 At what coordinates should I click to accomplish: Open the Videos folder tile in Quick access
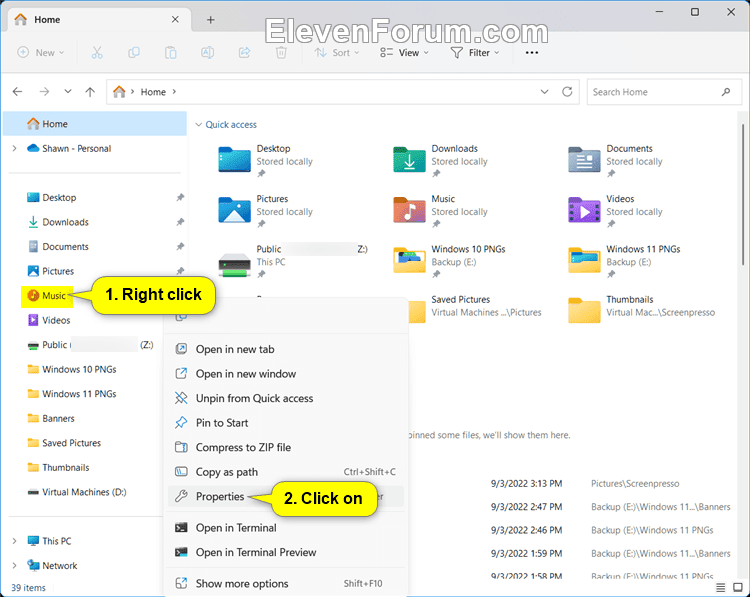tap(616, 211)
